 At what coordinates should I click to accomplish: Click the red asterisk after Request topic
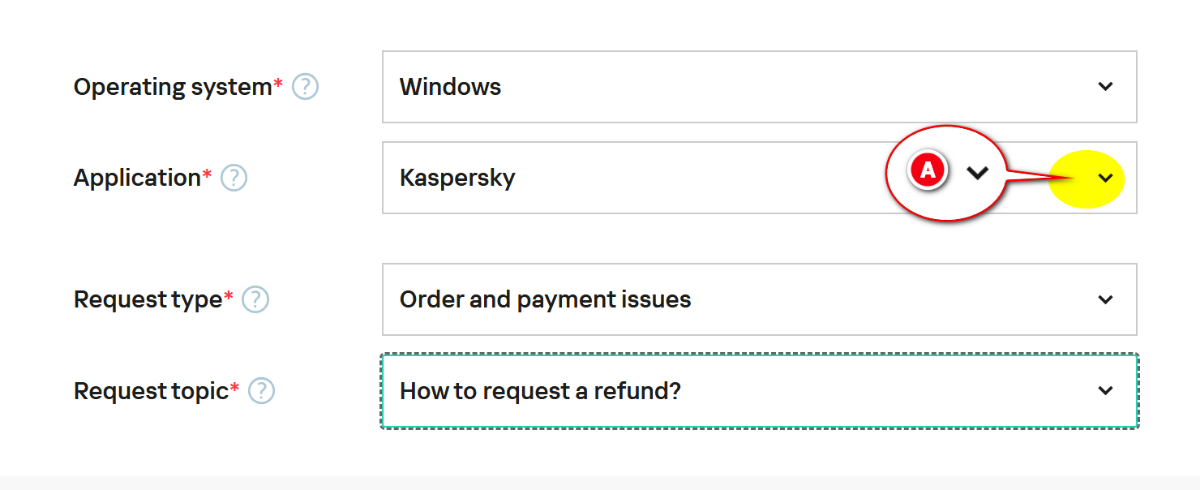click(235, 387)
